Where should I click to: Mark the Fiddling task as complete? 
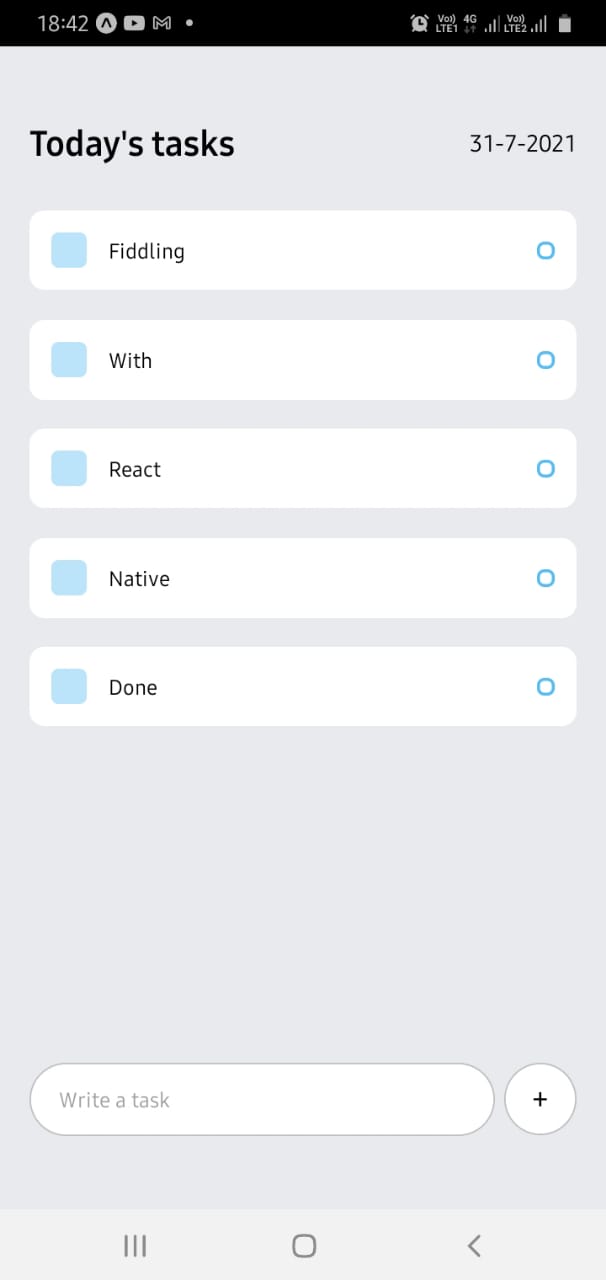(x=545, y=250)
